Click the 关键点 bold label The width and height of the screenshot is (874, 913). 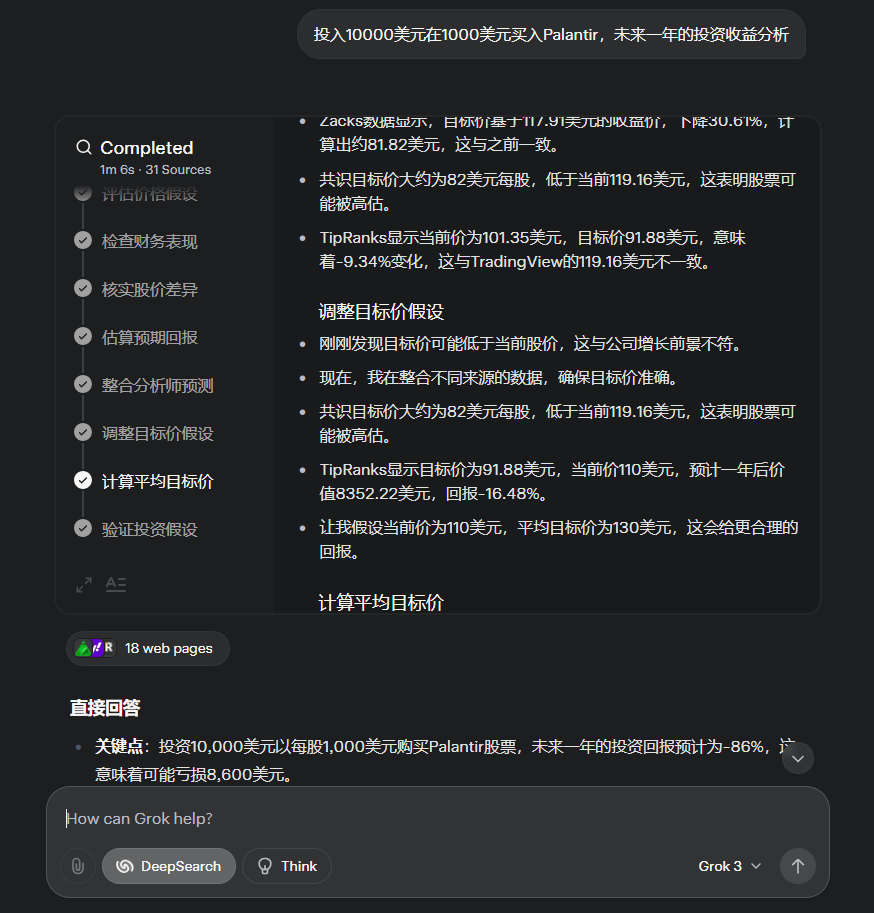[119, 746]
